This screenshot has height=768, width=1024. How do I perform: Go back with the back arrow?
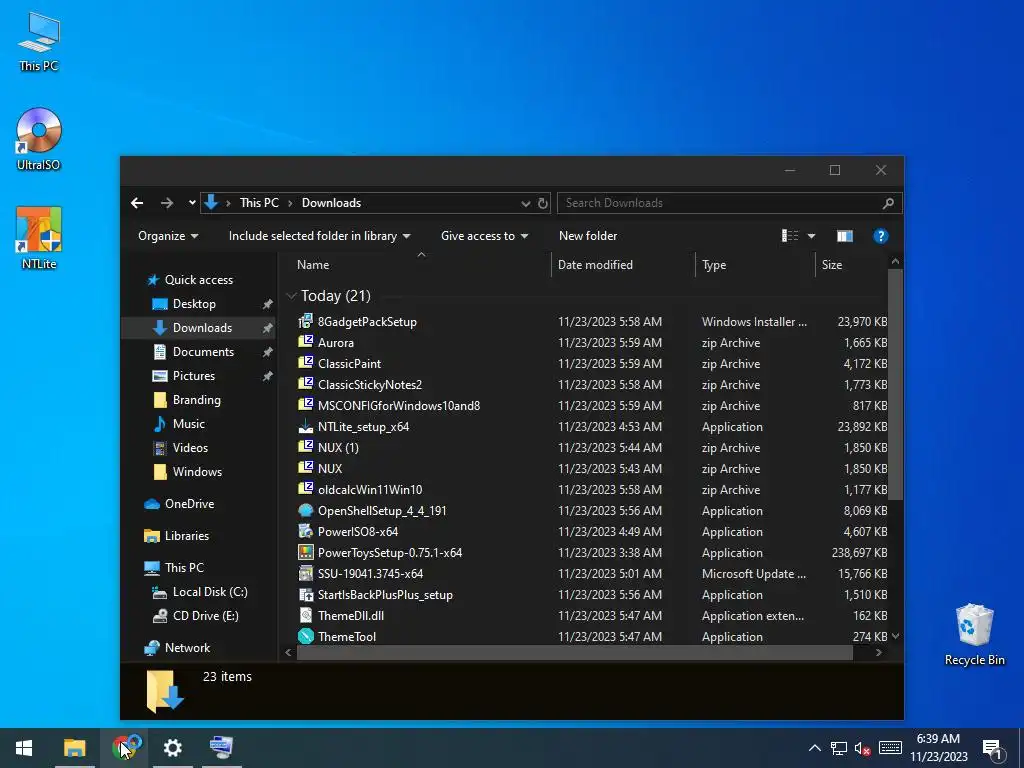(137, 203)
